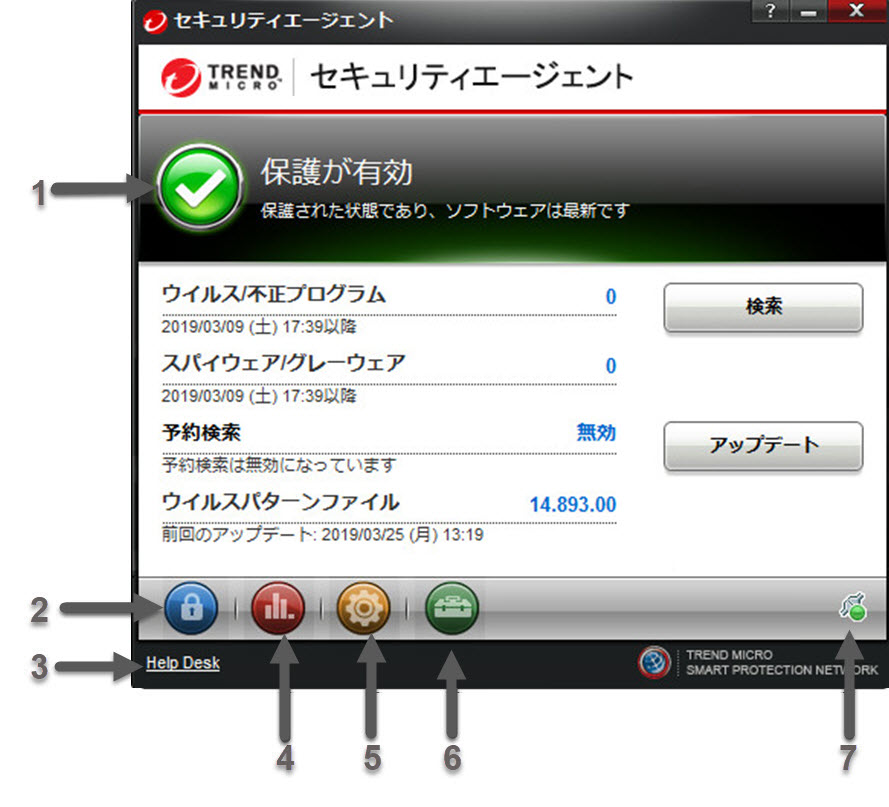Click the blue padlock icon
This screenshot has height=807, width=889.
tap(192, 608)
